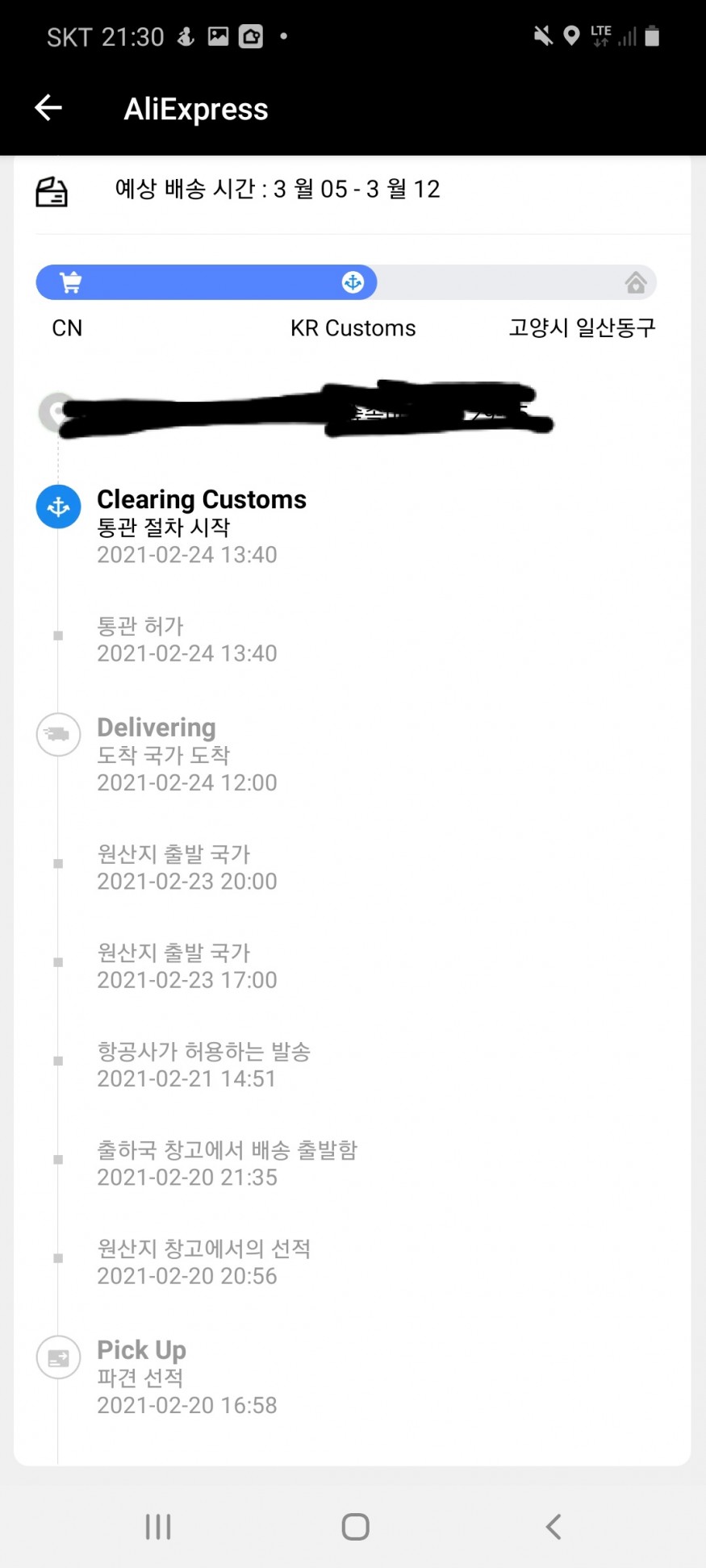Tap the KR Customs stage label

[x=353, y=328]
